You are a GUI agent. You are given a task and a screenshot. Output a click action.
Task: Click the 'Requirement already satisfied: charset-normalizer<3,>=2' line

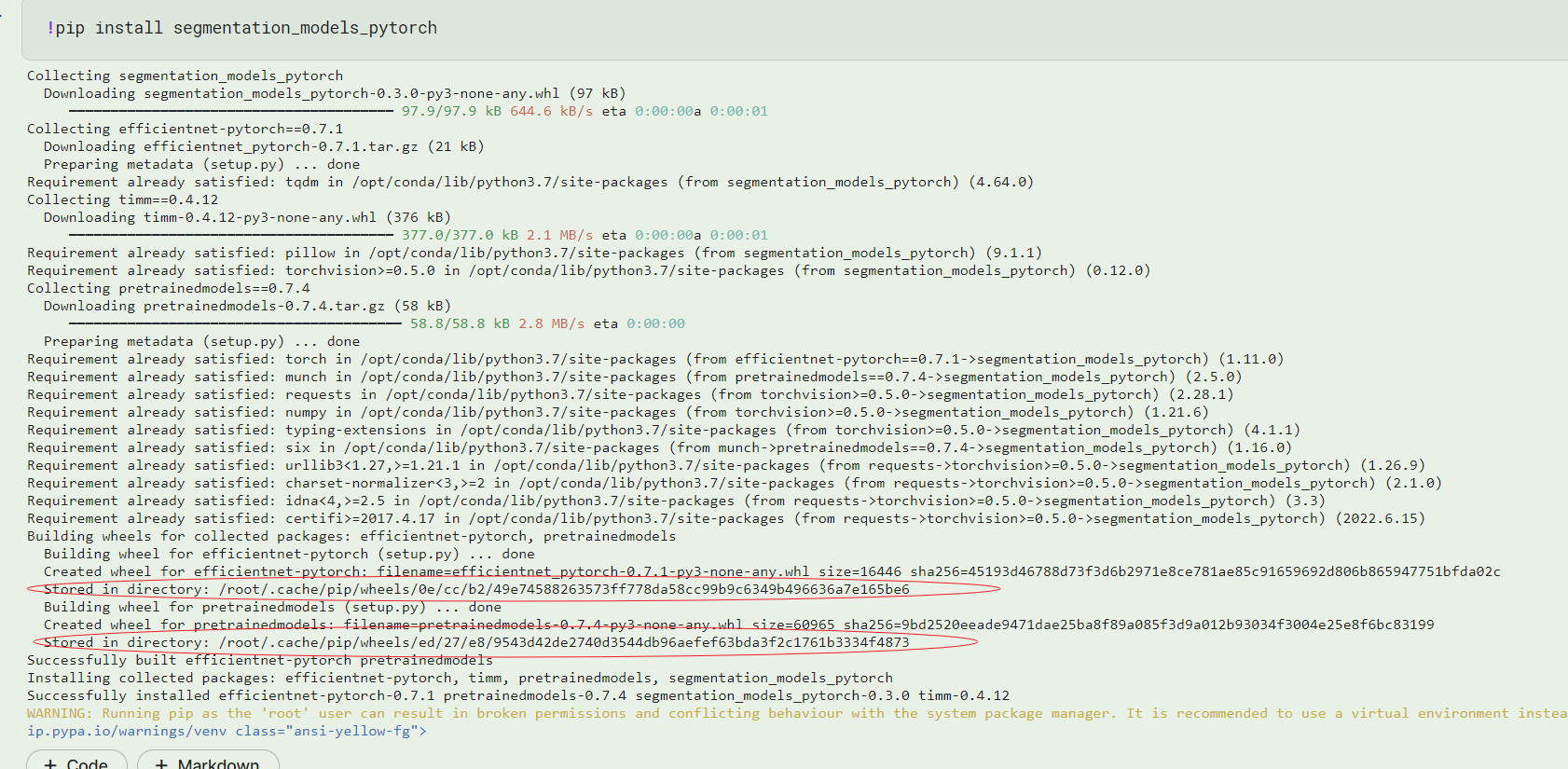tap(735, 483)
